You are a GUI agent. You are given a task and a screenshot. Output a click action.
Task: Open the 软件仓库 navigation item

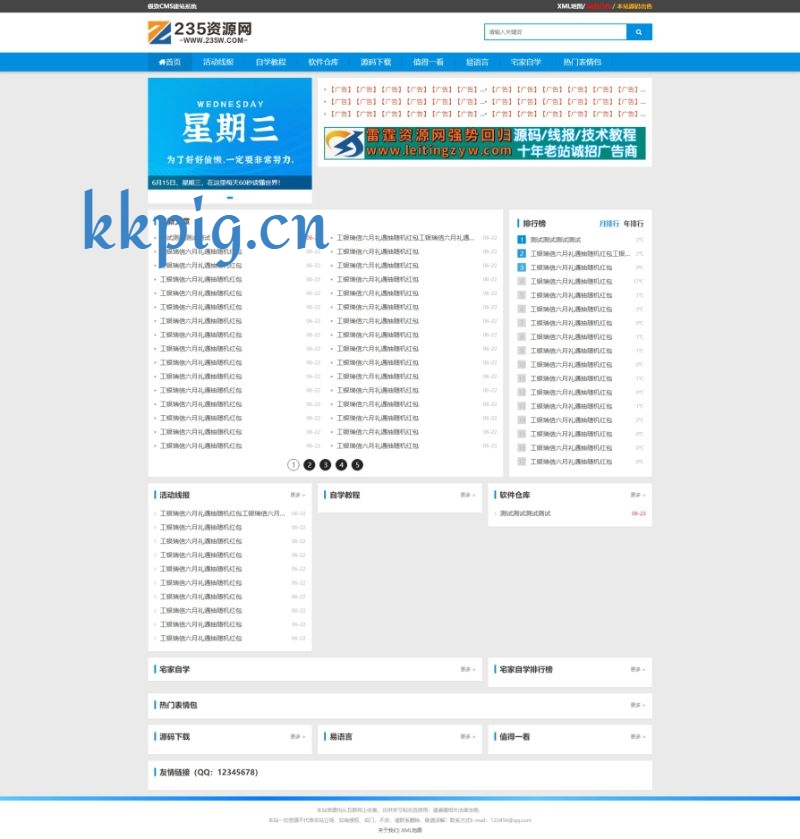(323, 62)
